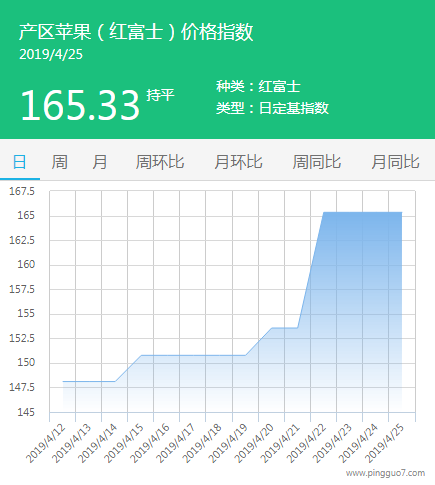Switch to the 月 monthly tab
Screen dimensions: 435x485
[99, 162]
